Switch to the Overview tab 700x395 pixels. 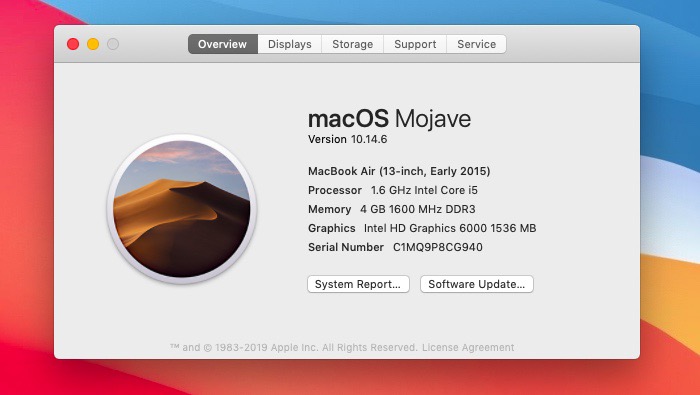point(222,44)
